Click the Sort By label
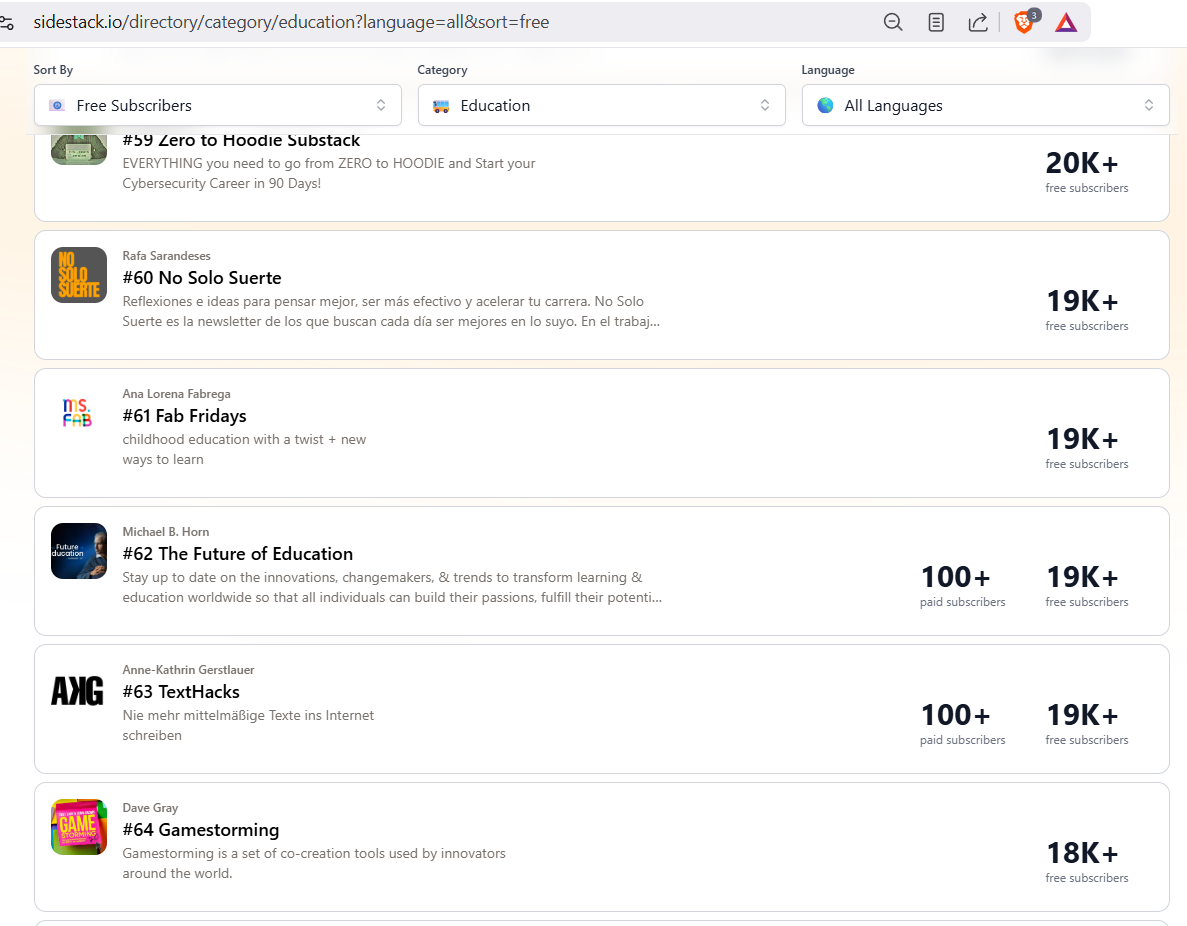This screenshot has height=926, width=1187. [x=53, y=70]
